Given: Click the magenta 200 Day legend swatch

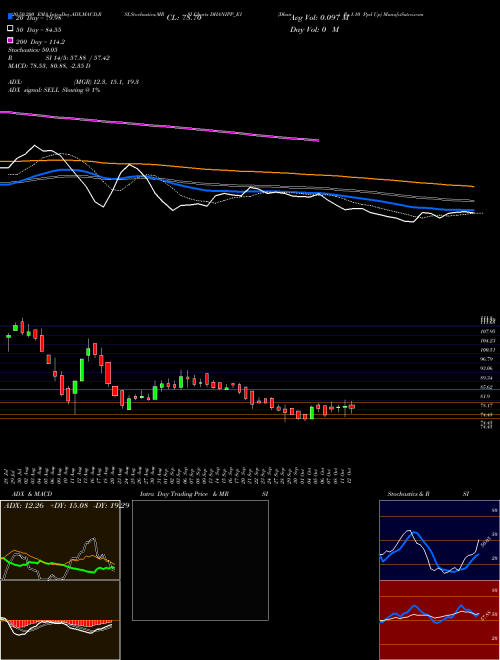Looking at the screenshot, I should (x=10, y=41).
